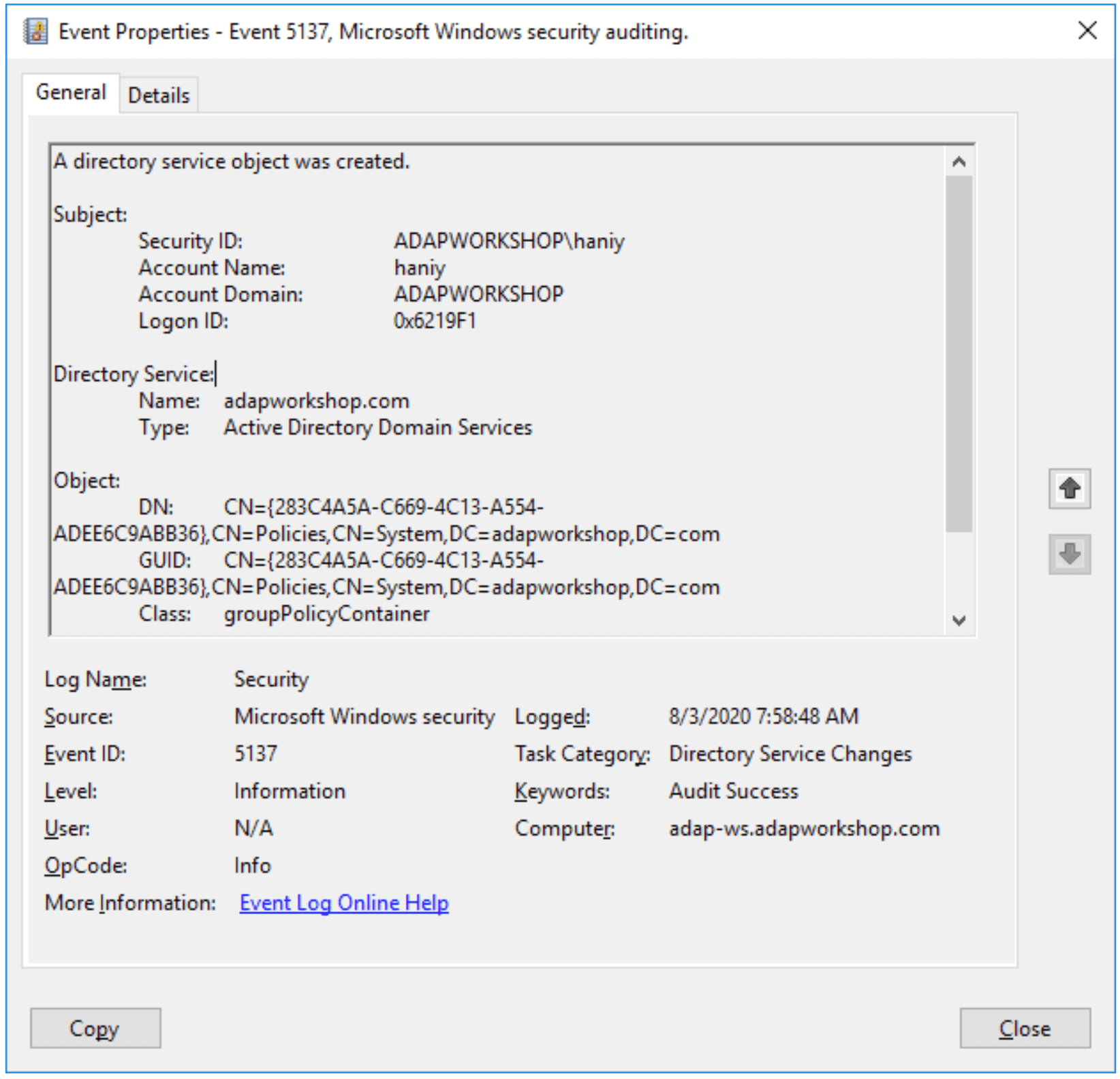
Task: Click the Subject: section heading
Action: click(x=91, y=215)
